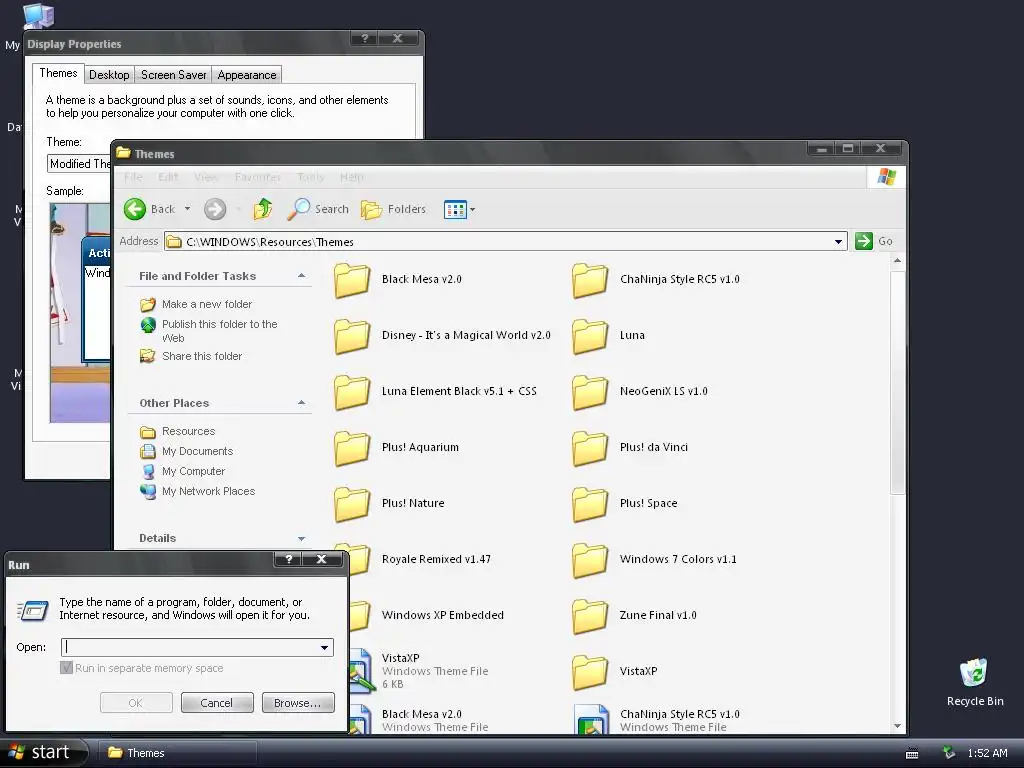This screenshot has height=768, width=1024.
Task: Expand the Details section
Action: pos(302,539)
